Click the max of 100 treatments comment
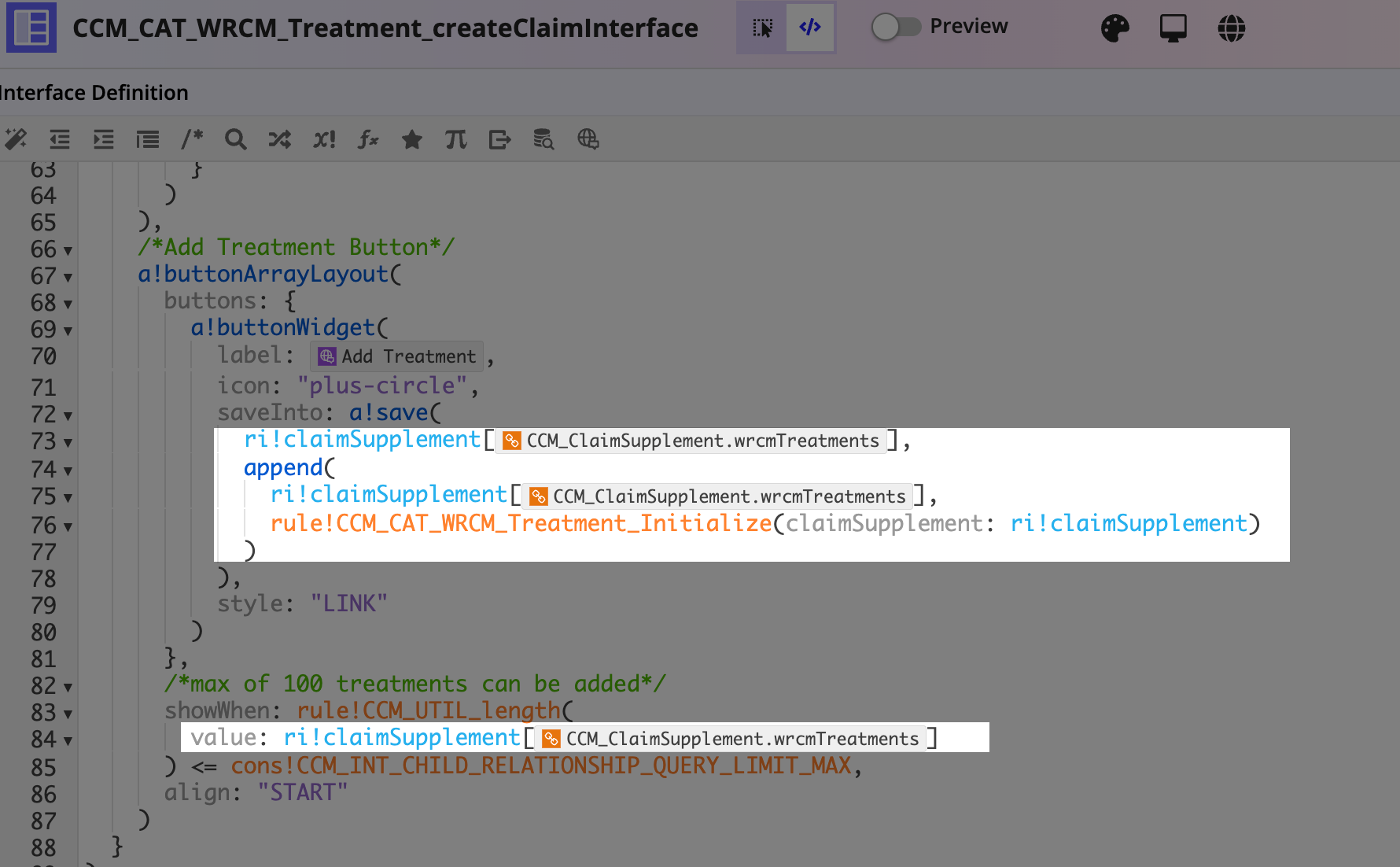Screen dimensions: 1400x867 (415, 684)
